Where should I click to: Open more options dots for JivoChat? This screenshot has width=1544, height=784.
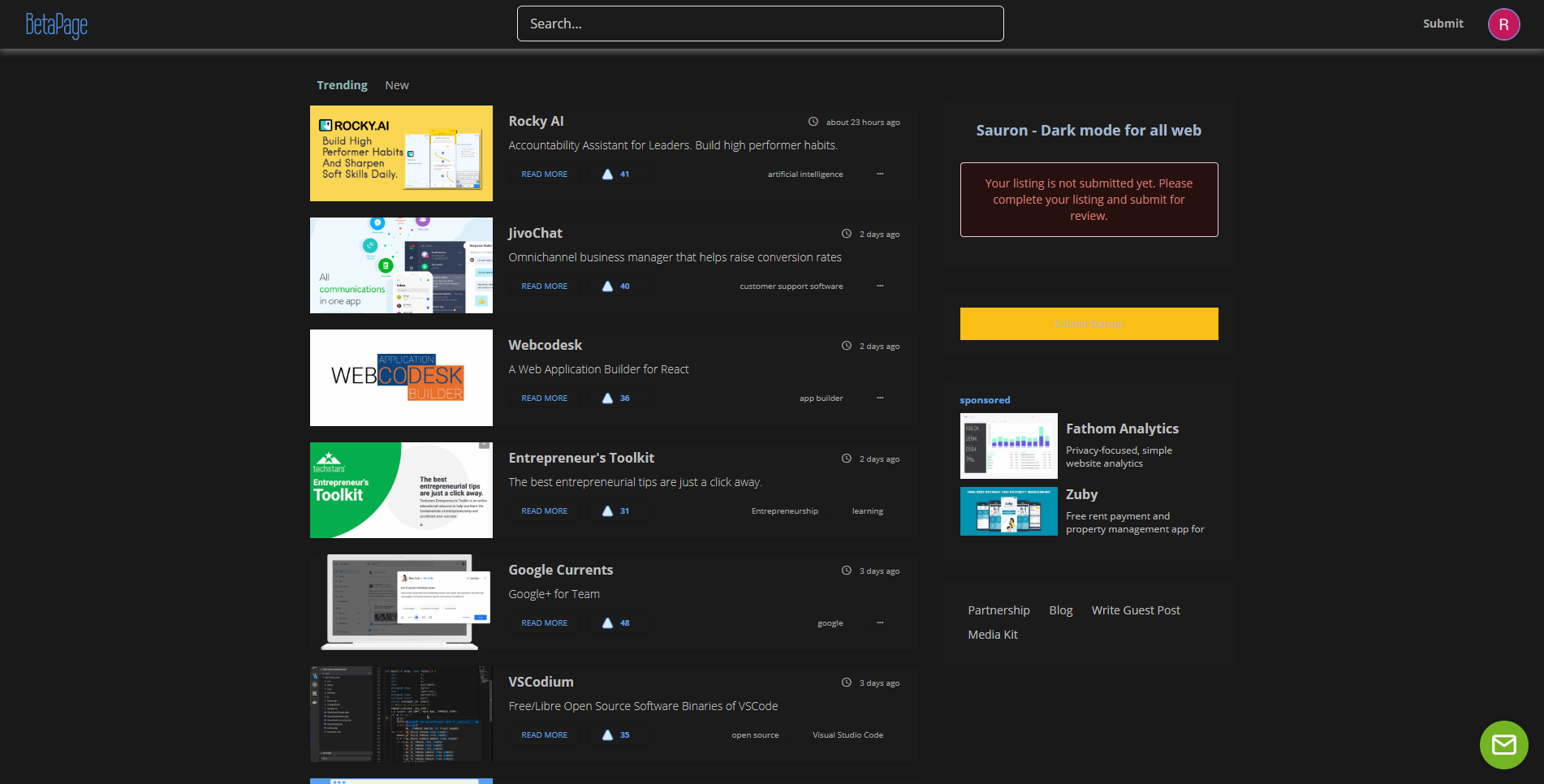(x=880, y=286)
